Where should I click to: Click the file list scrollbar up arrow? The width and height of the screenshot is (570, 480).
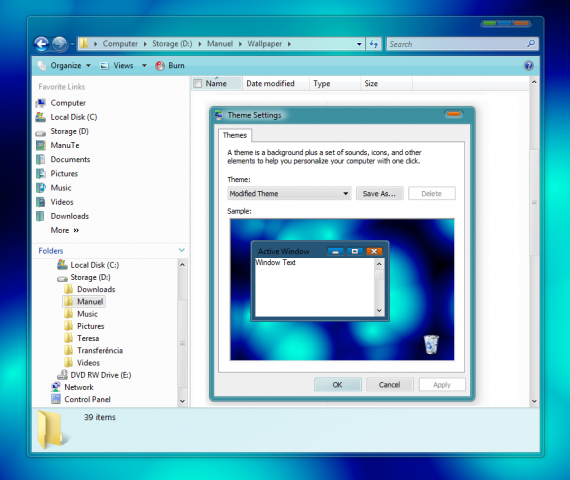click(x=534, y=82)
